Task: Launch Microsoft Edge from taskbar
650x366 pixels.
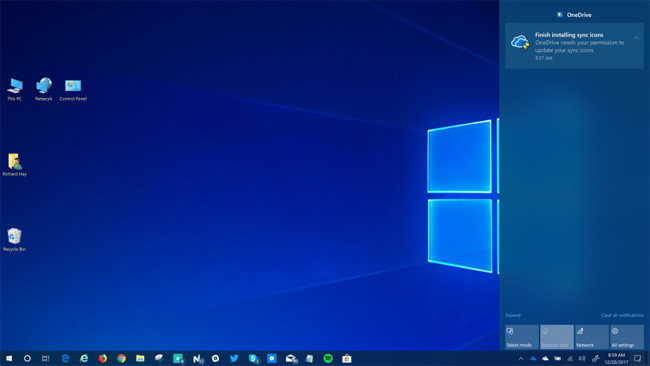Action: 65,359
